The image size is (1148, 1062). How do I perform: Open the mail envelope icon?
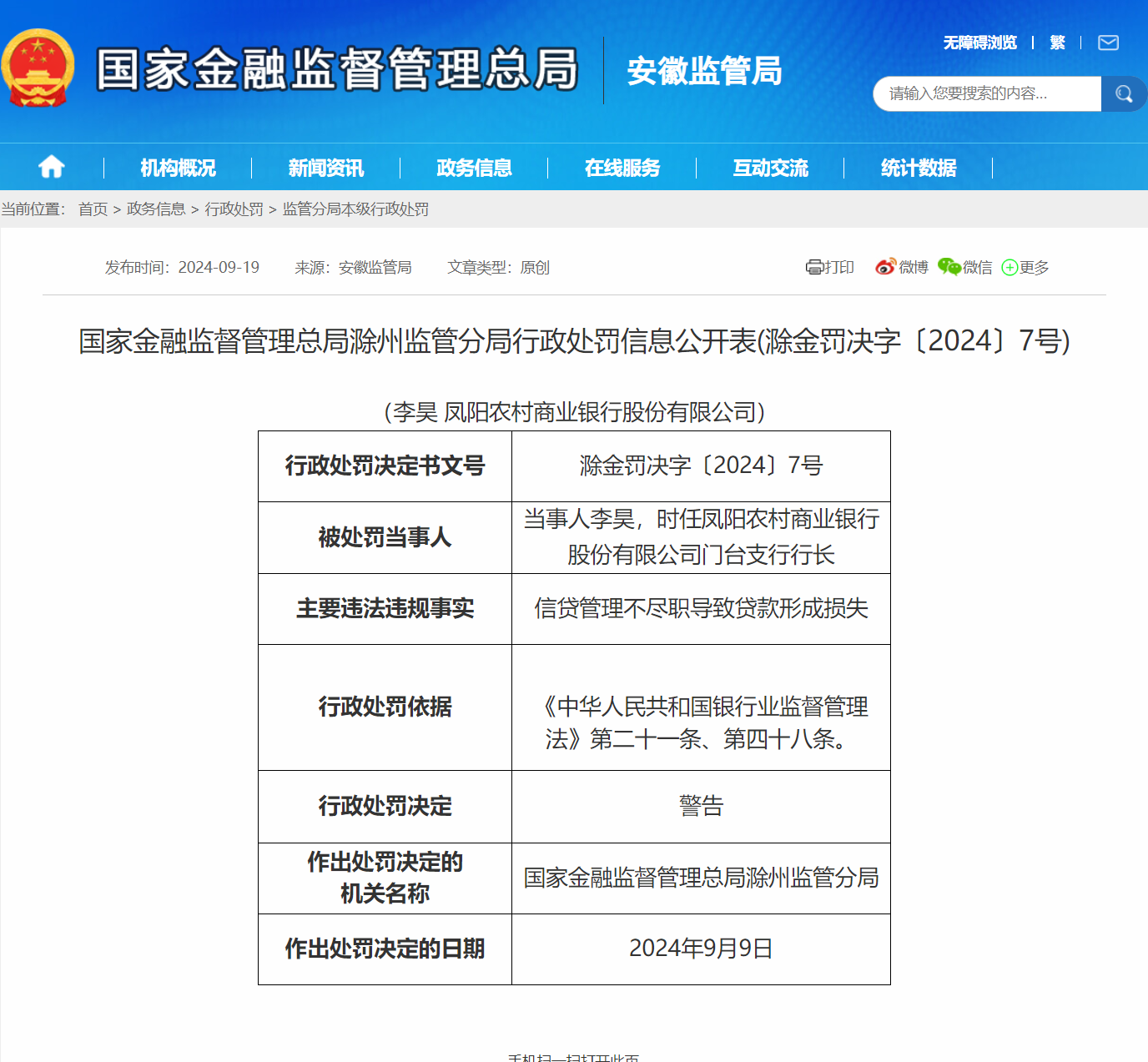(1108, 43)
